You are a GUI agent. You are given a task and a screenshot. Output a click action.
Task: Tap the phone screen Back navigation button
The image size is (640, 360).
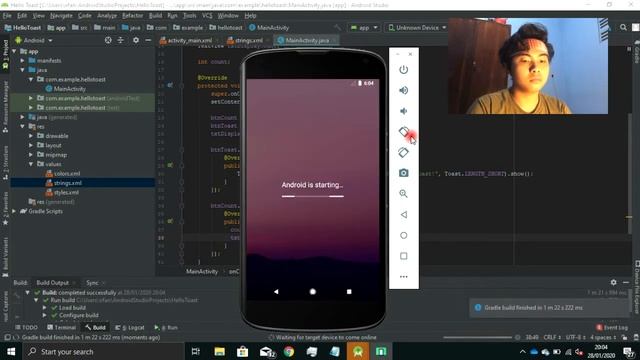click(276, 291)
